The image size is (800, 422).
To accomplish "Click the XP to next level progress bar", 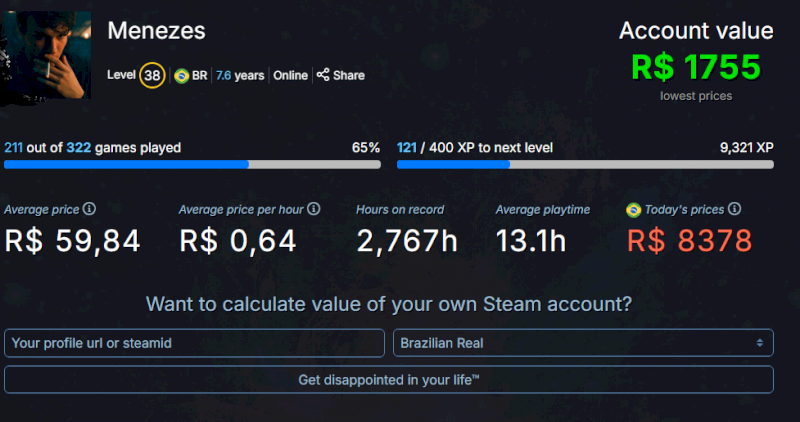I will (x=585, y=164).
